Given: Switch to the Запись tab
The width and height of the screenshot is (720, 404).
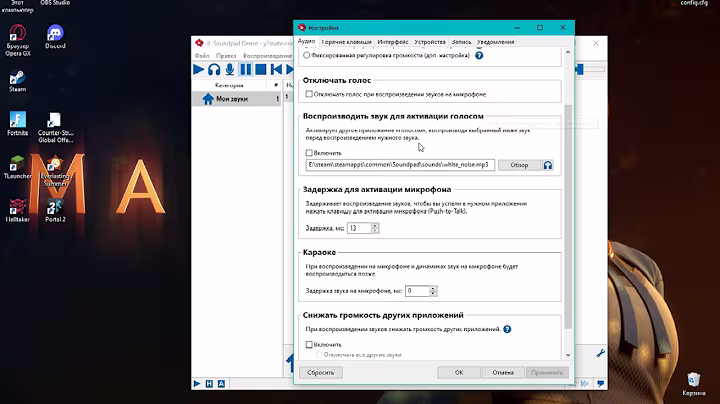Looking at the screenshot, I should click(461, 42).
